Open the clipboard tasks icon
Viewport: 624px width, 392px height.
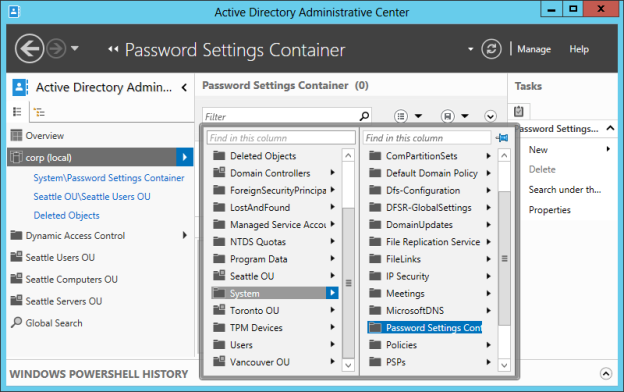[x=519, y=111]
